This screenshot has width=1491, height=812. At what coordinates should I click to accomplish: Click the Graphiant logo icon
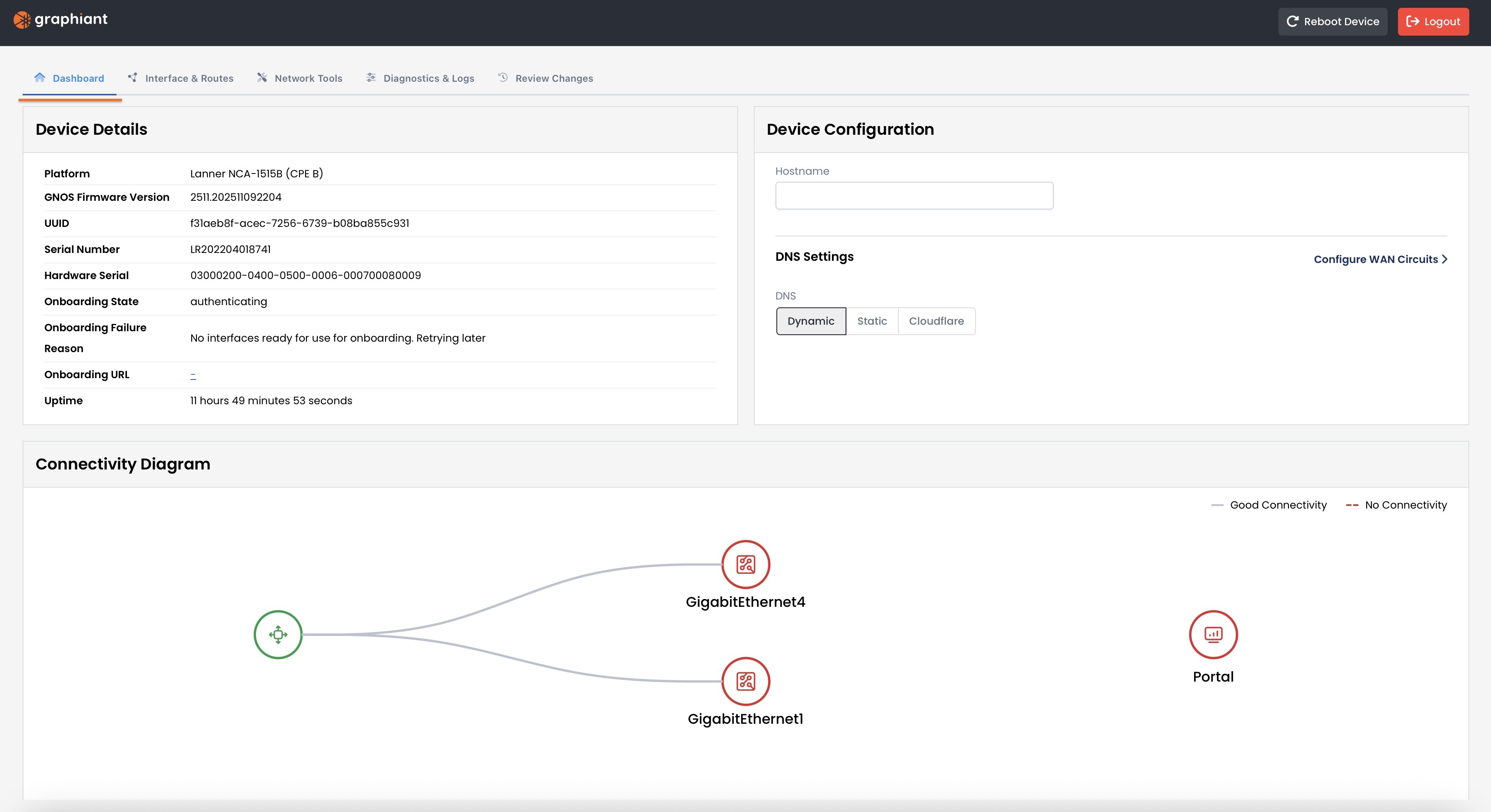pyautogui.click(x=22, y=20)
